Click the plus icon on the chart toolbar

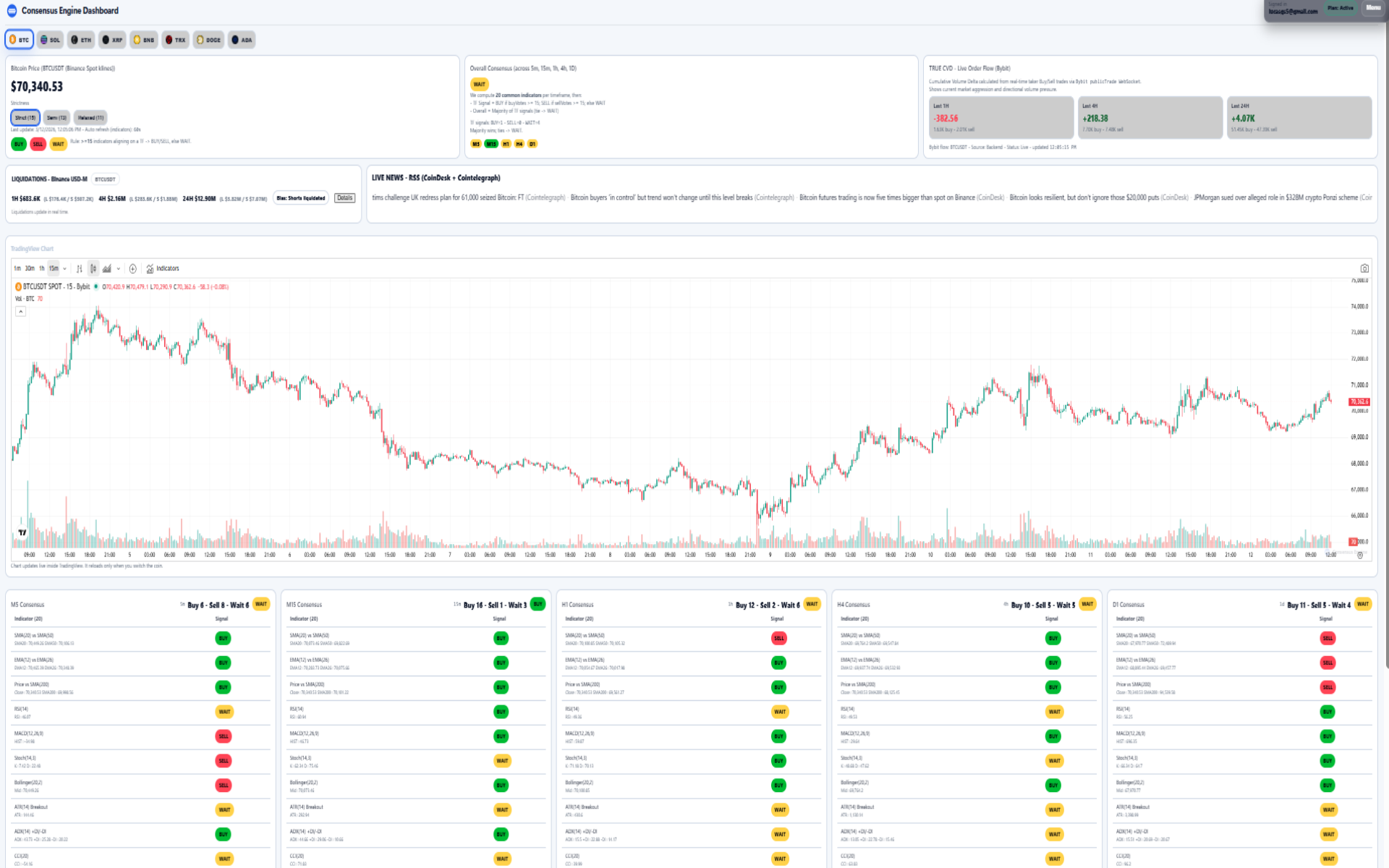pos(133,268)
